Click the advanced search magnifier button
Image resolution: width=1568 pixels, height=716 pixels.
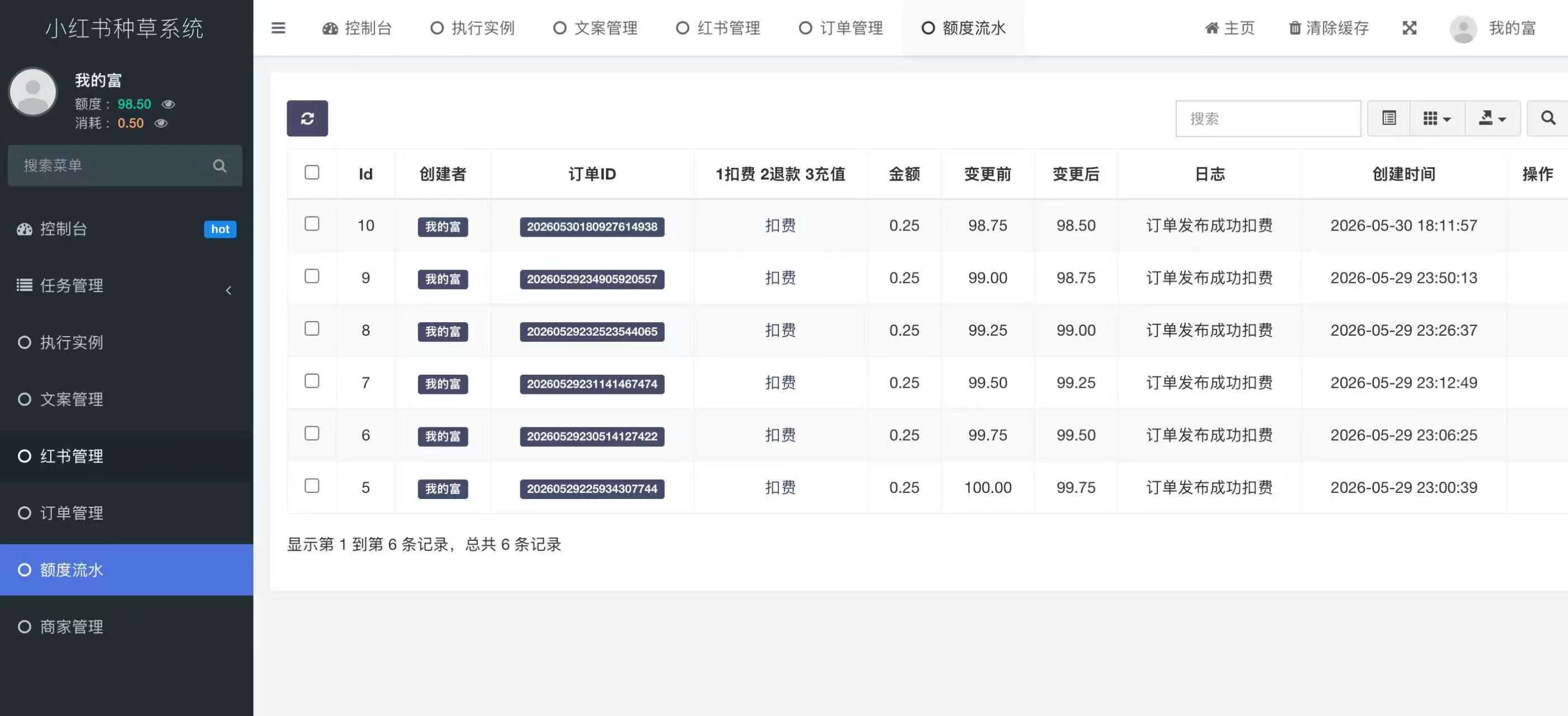click(1548, 118)
